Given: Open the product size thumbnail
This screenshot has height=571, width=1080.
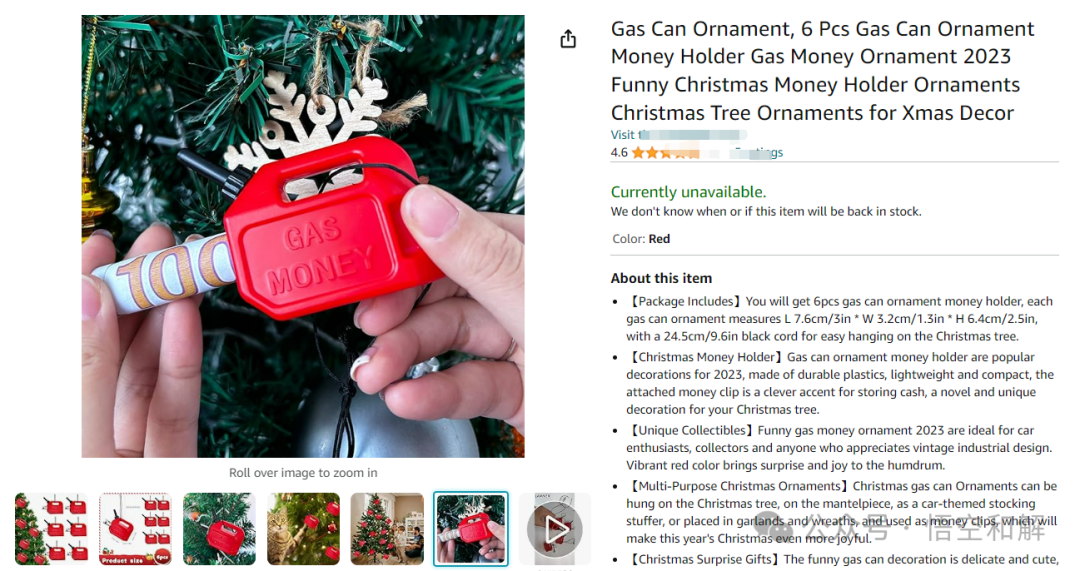Looking at the screenshot, I should pyautogui.click(x=136, y=529).
